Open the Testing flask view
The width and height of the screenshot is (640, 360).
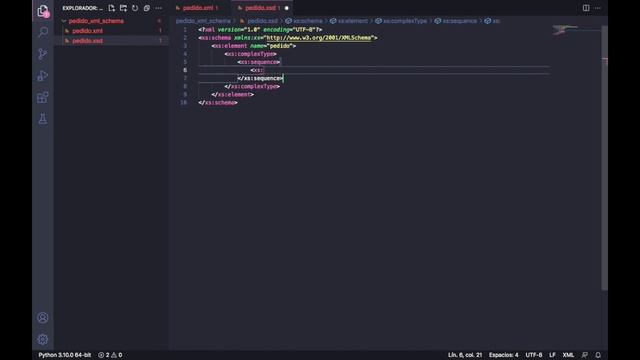click(43, 119)
